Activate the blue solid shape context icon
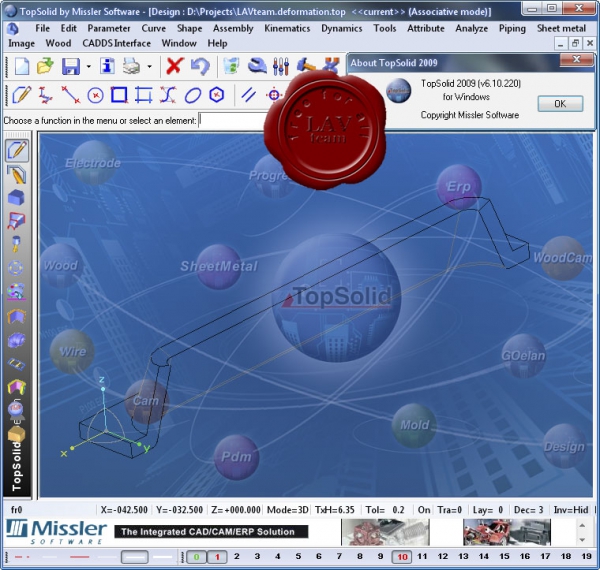Image resolution: width=600 pixels, height=570 pixels. tap(16, 197)
